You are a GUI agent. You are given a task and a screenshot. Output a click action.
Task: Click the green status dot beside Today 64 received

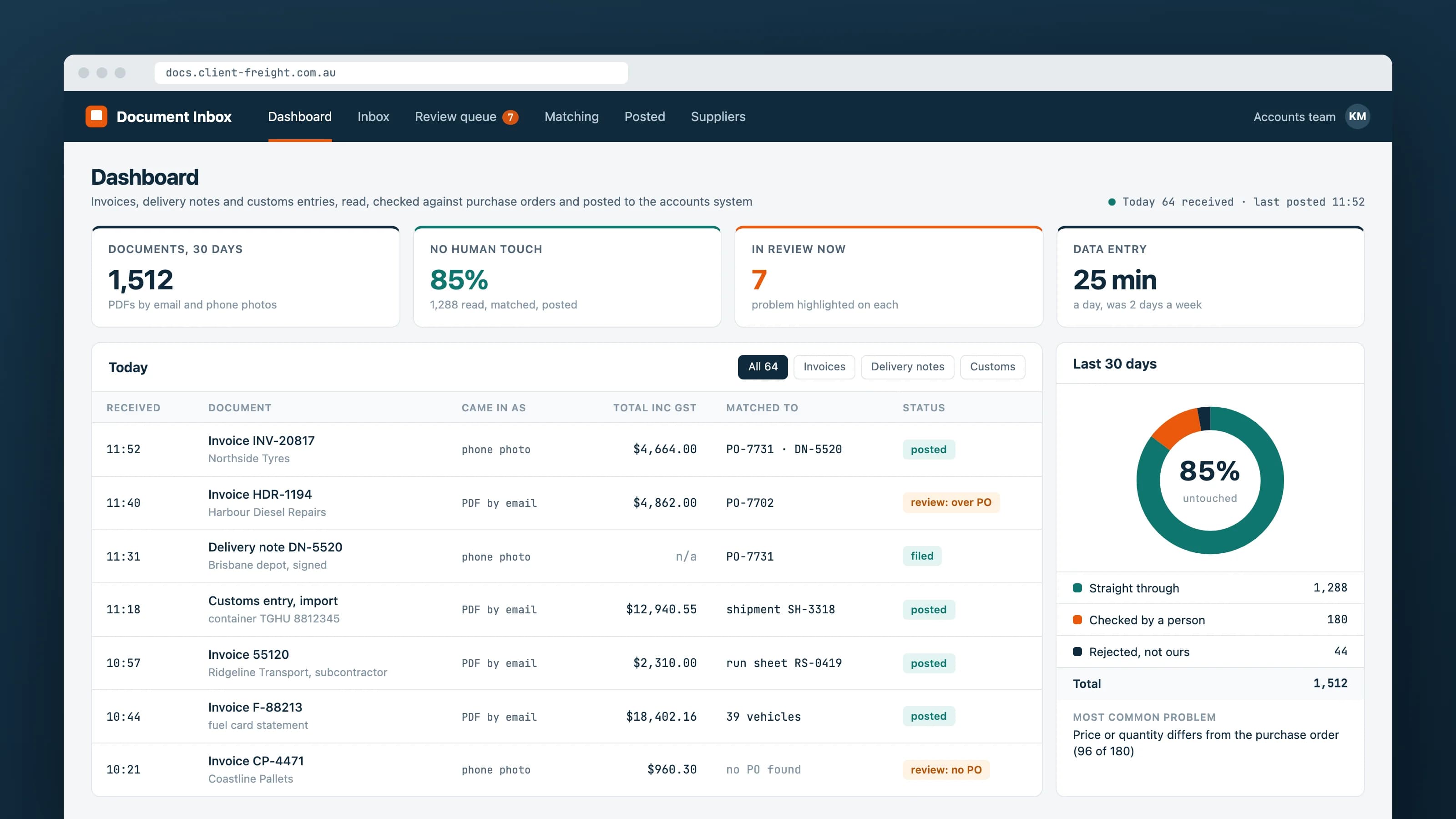click(x=1112, y=202)
